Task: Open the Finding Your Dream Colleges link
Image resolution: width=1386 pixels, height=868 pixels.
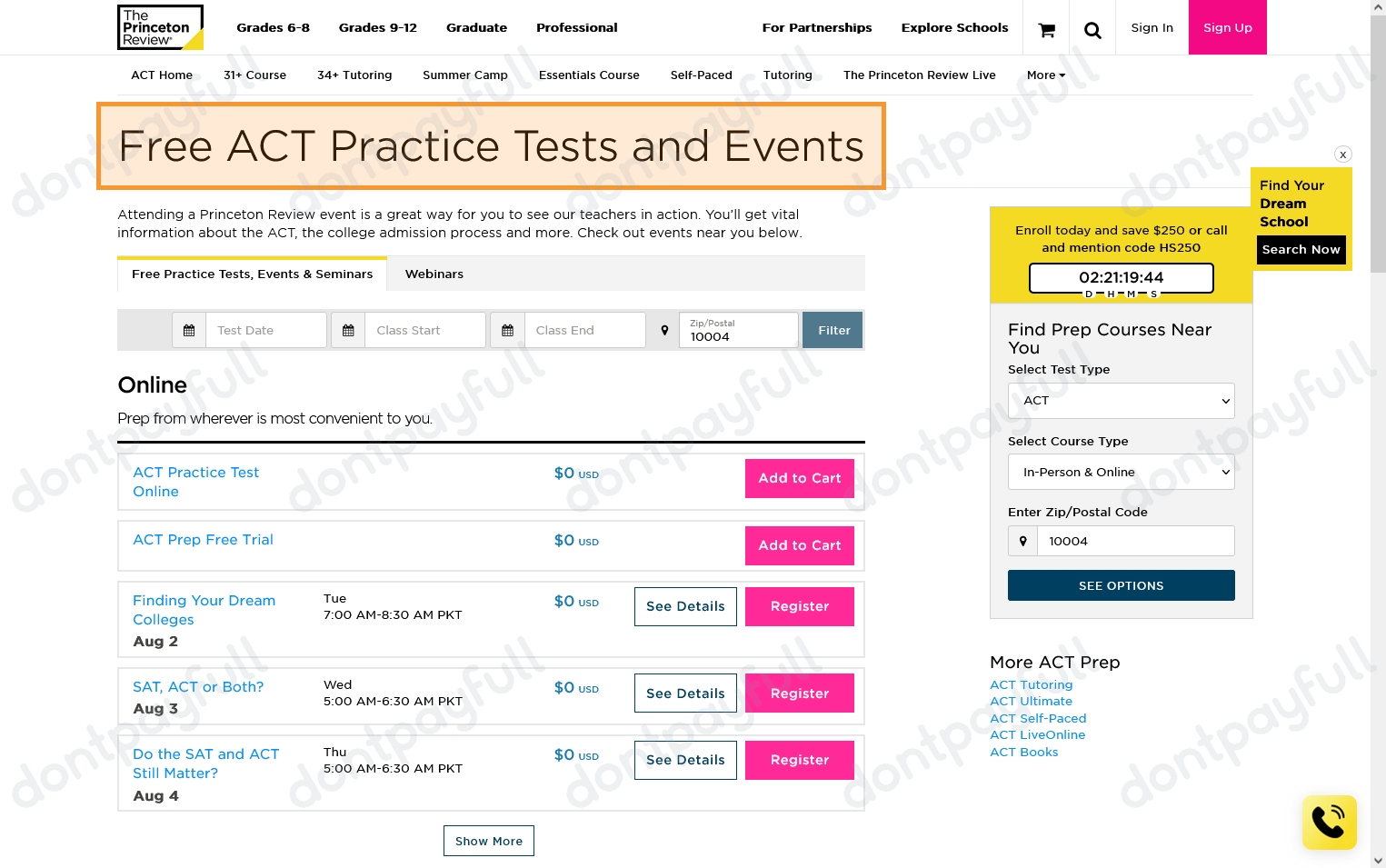Action: [204, 610]
